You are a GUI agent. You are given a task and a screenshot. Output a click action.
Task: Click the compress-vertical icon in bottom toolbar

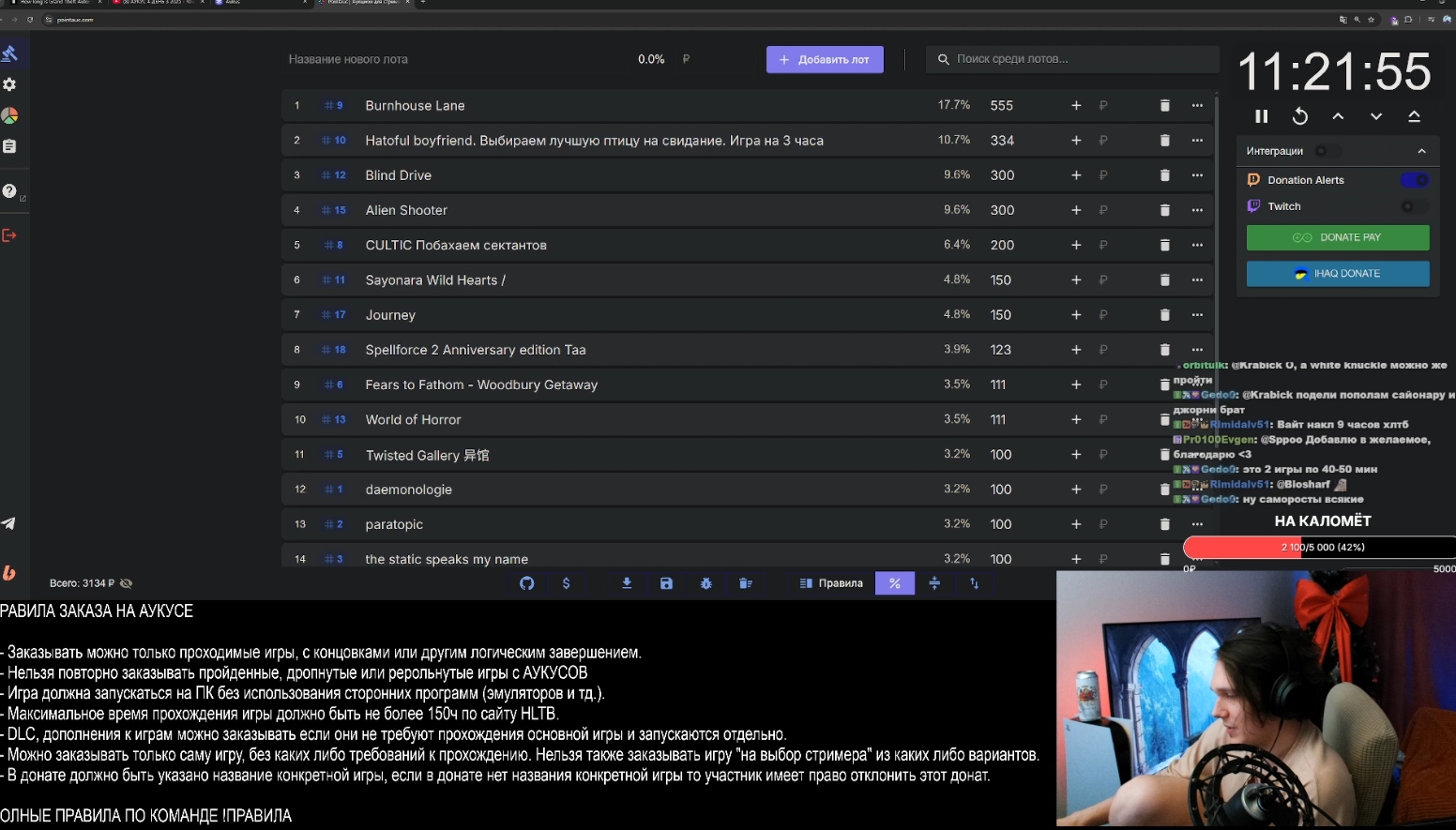[x=934, y=583]
